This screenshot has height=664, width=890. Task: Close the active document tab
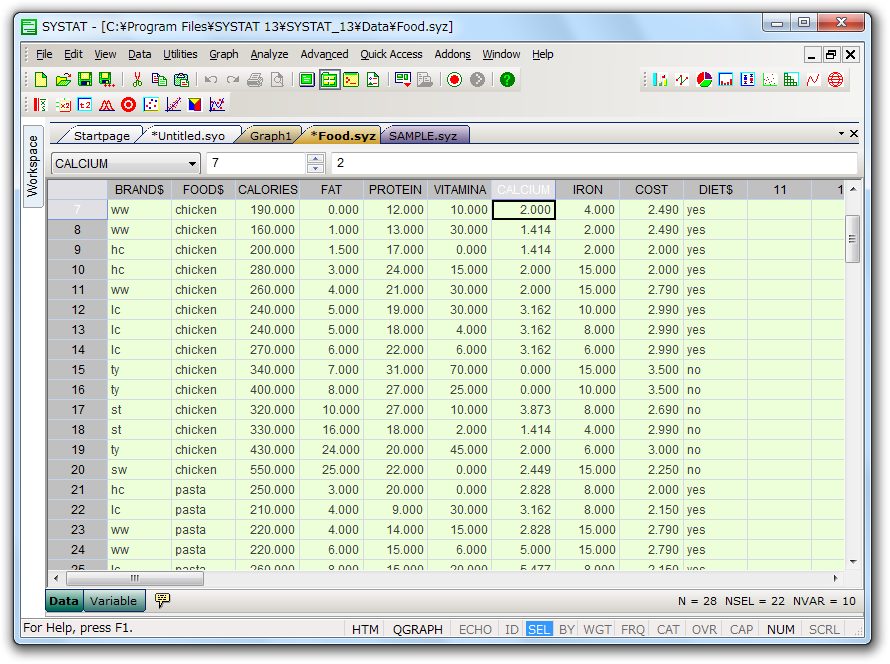tap(854, 134)
